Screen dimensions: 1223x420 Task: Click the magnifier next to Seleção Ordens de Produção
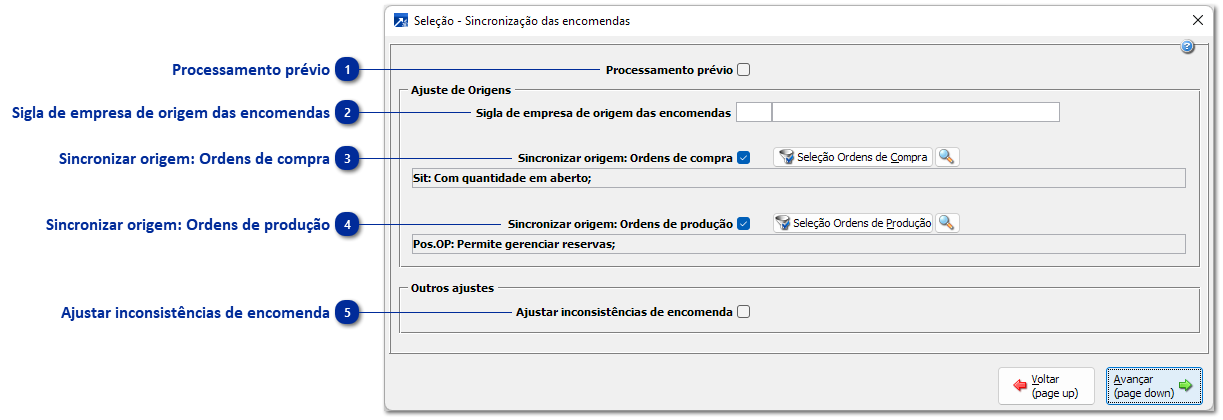click(x=947, y=223)
